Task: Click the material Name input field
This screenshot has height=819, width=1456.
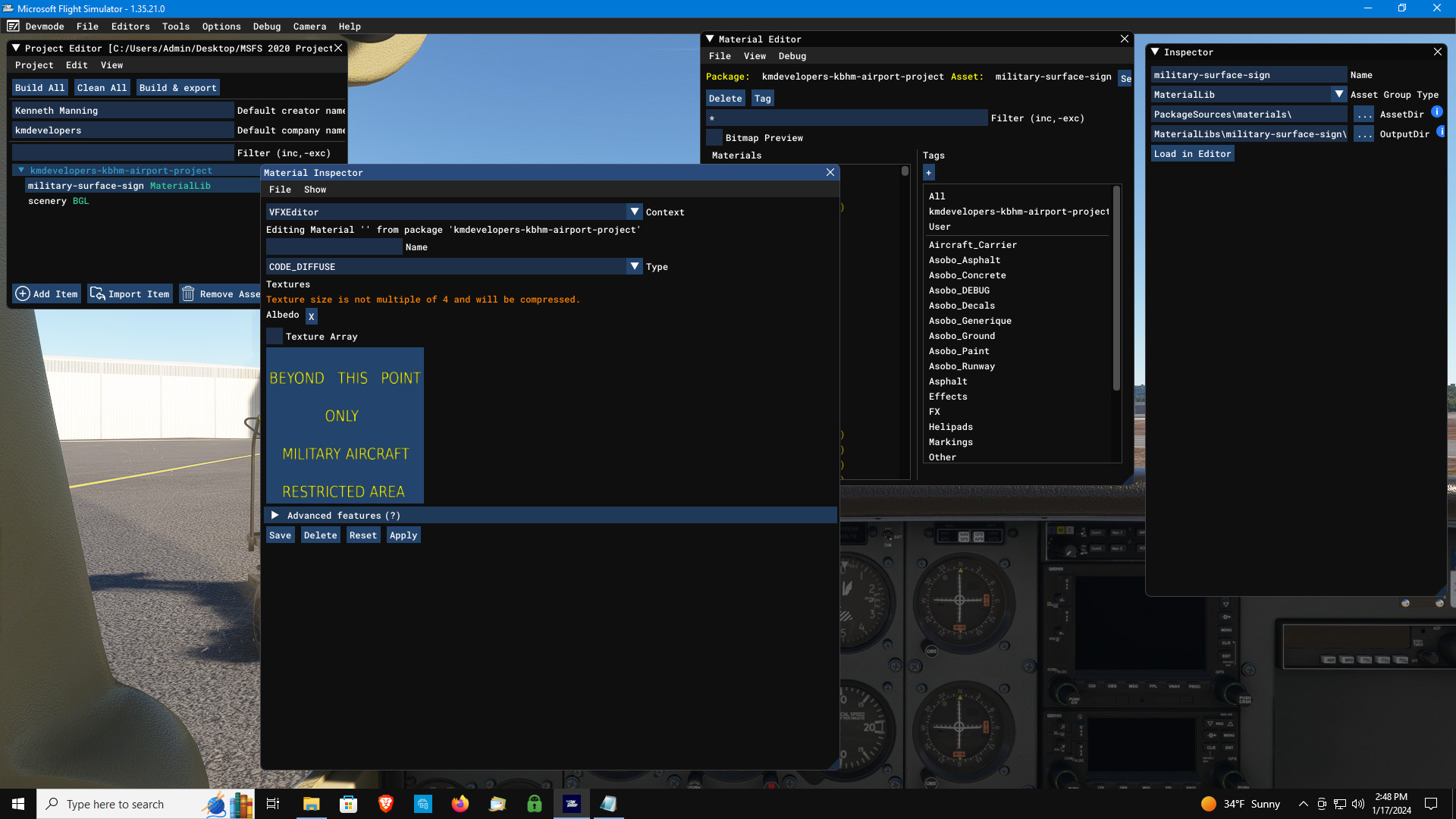Action: point(334,246)
